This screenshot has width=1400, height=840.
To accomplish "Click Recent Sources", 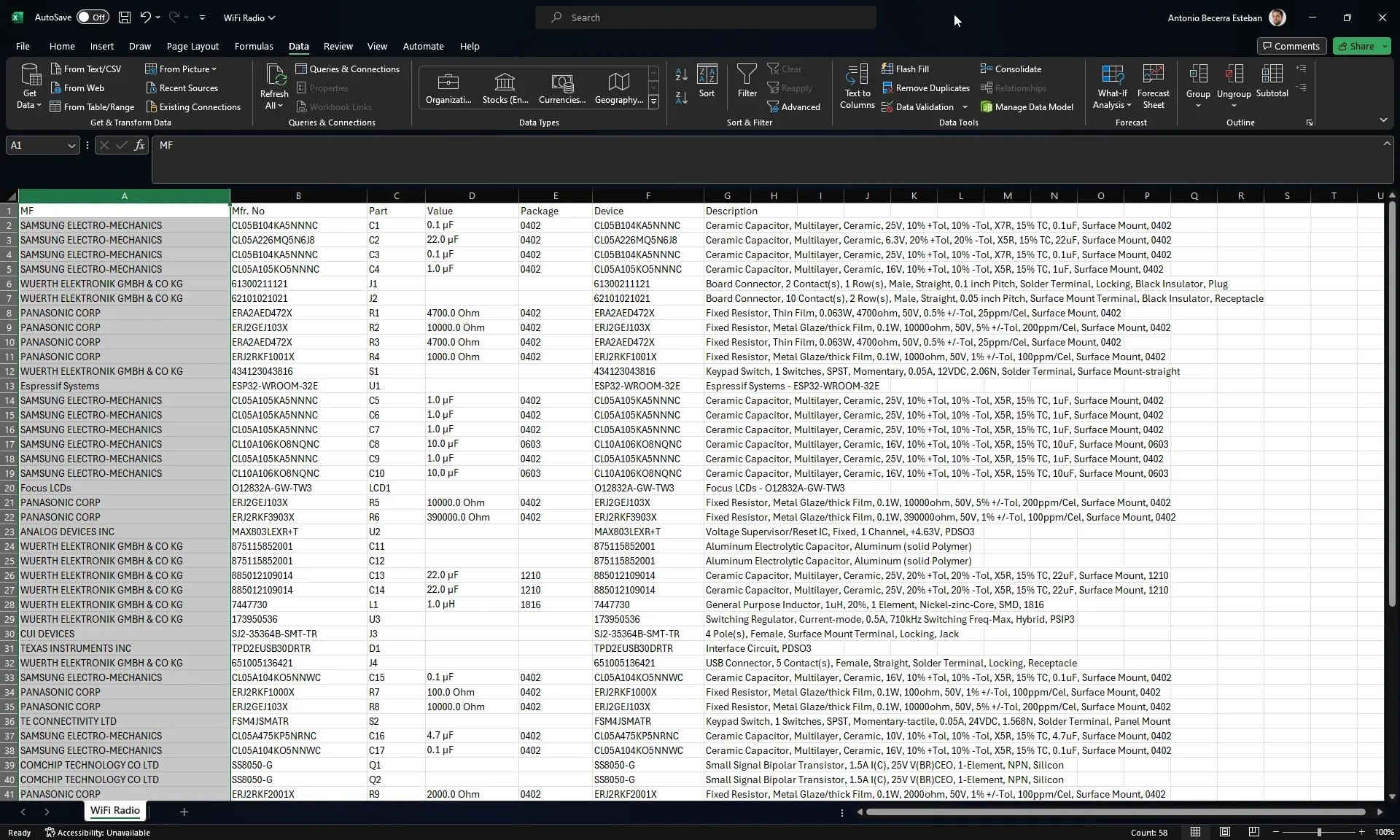I will pyautogui.click(x=182, y=87).
